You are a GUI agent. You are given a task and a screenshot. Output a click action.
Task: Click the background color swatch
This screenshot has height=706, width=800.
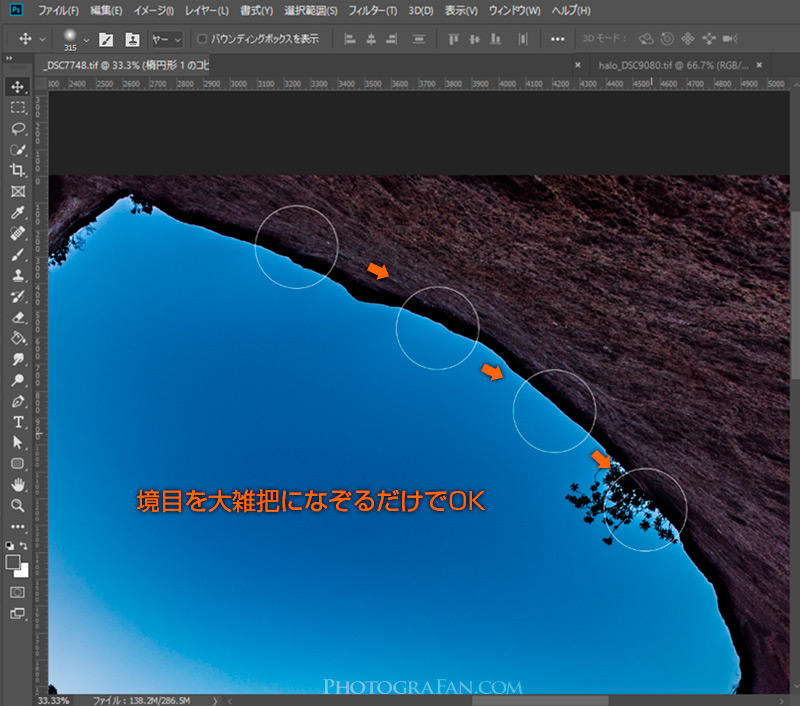click(22, 571)
